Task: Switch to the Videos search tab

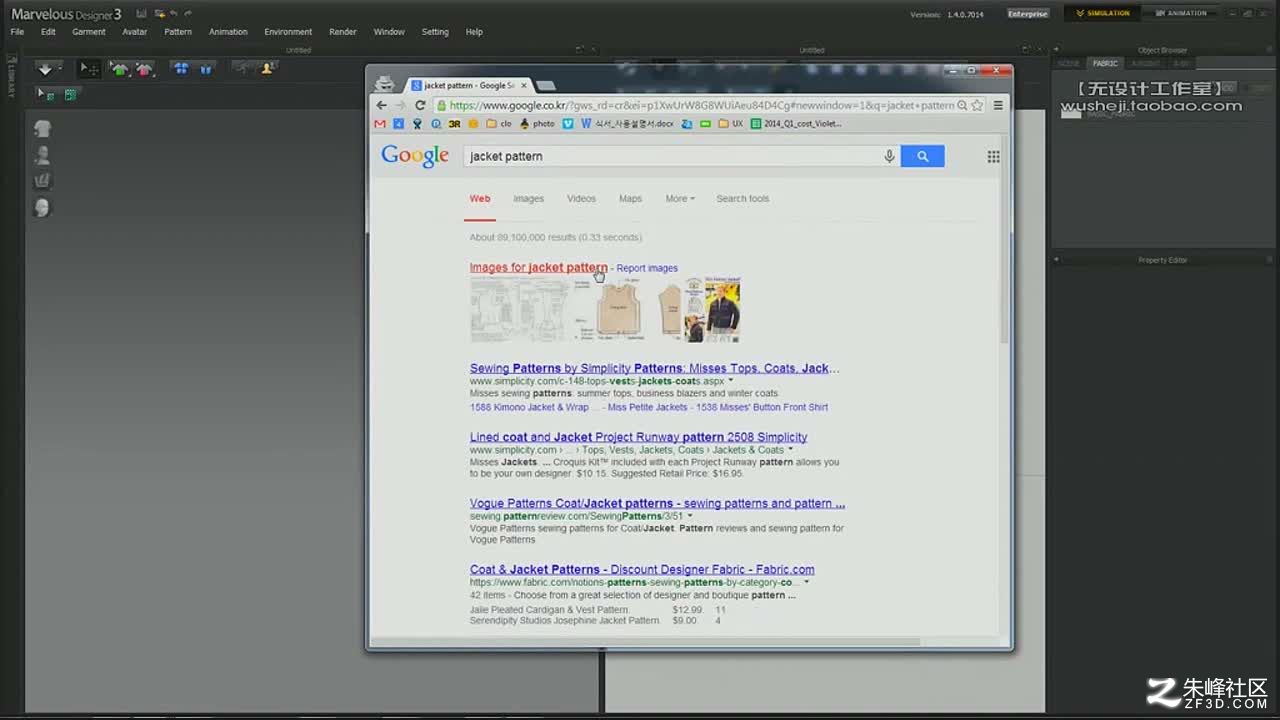Action: 581,198
